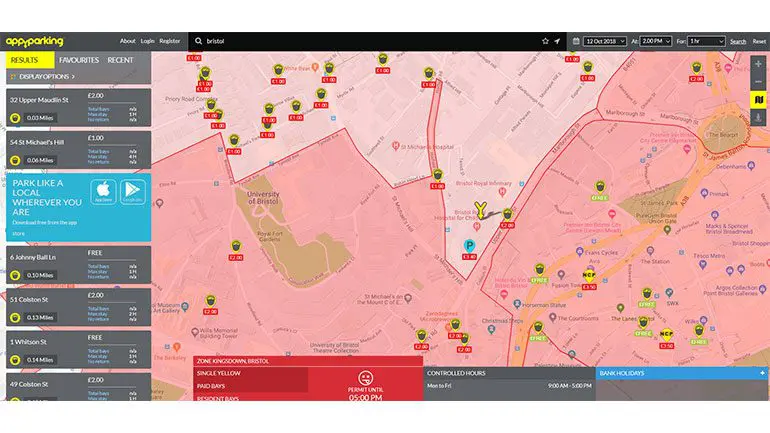Switch to Favourites tab

click(x=79, y=60)
